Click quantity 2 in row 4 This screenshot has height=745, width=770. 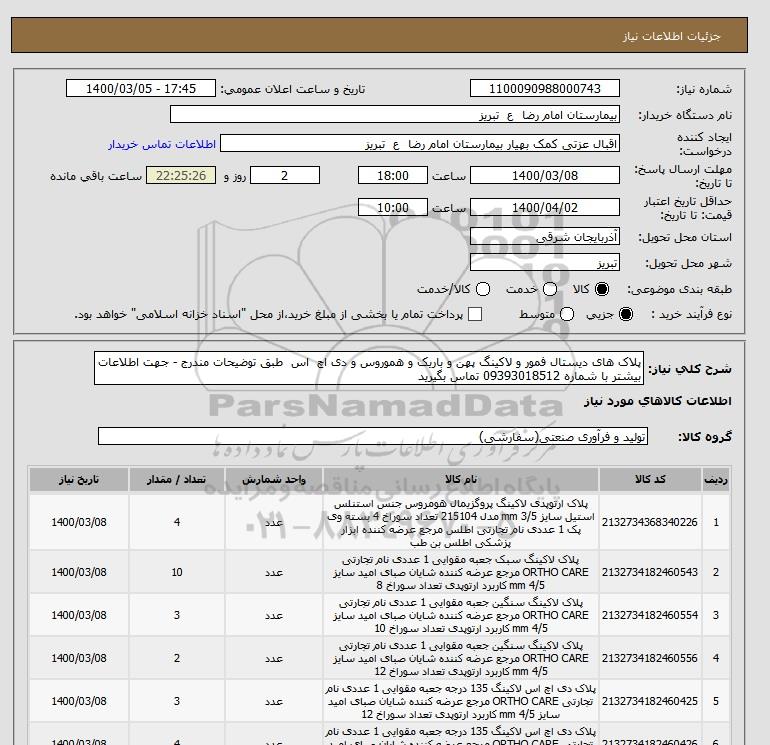(177, 658)
